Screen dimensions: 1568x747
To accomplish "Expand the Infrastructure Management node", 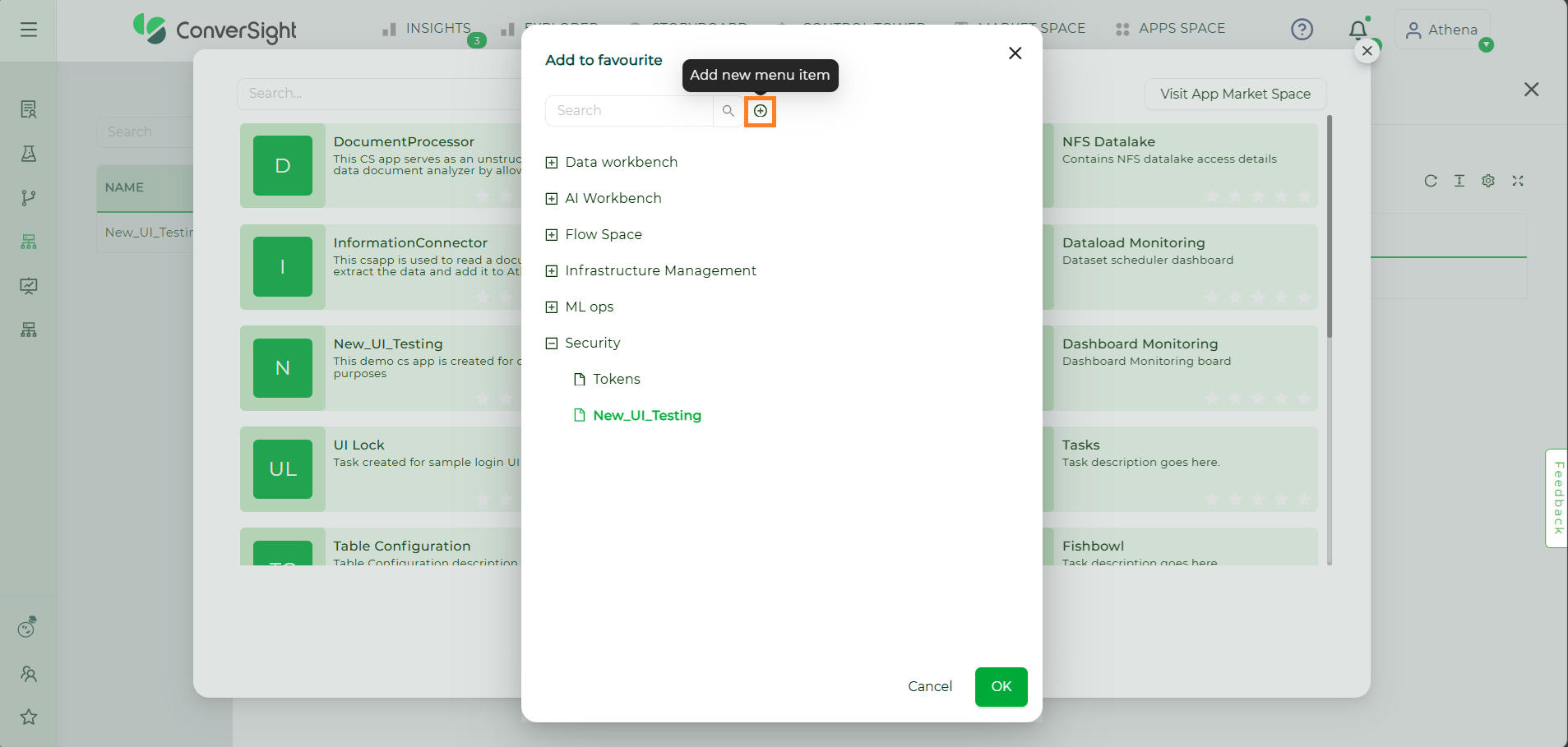I will pyautogui.click(x=552, y=271).
